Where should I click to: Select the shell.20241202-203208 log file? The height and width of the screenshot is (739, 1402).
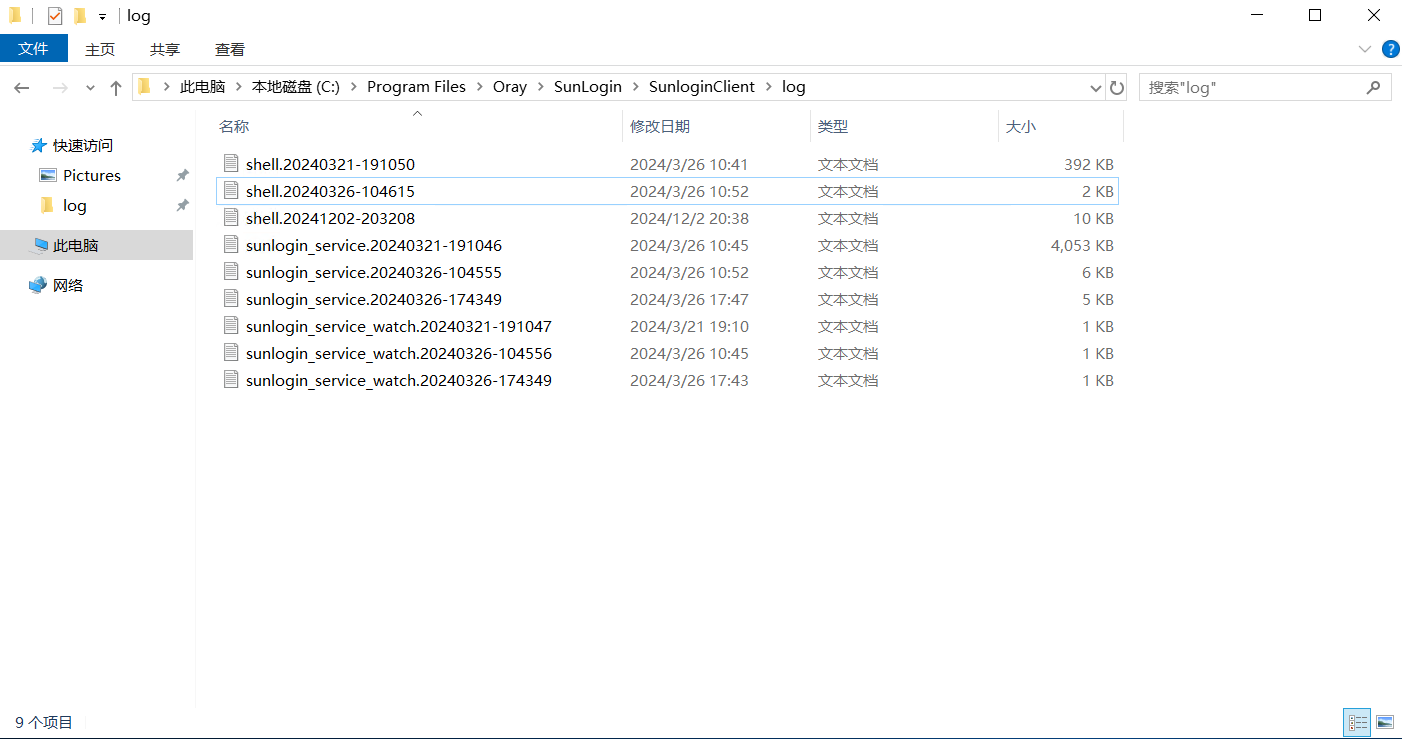[x=330, y=218]
